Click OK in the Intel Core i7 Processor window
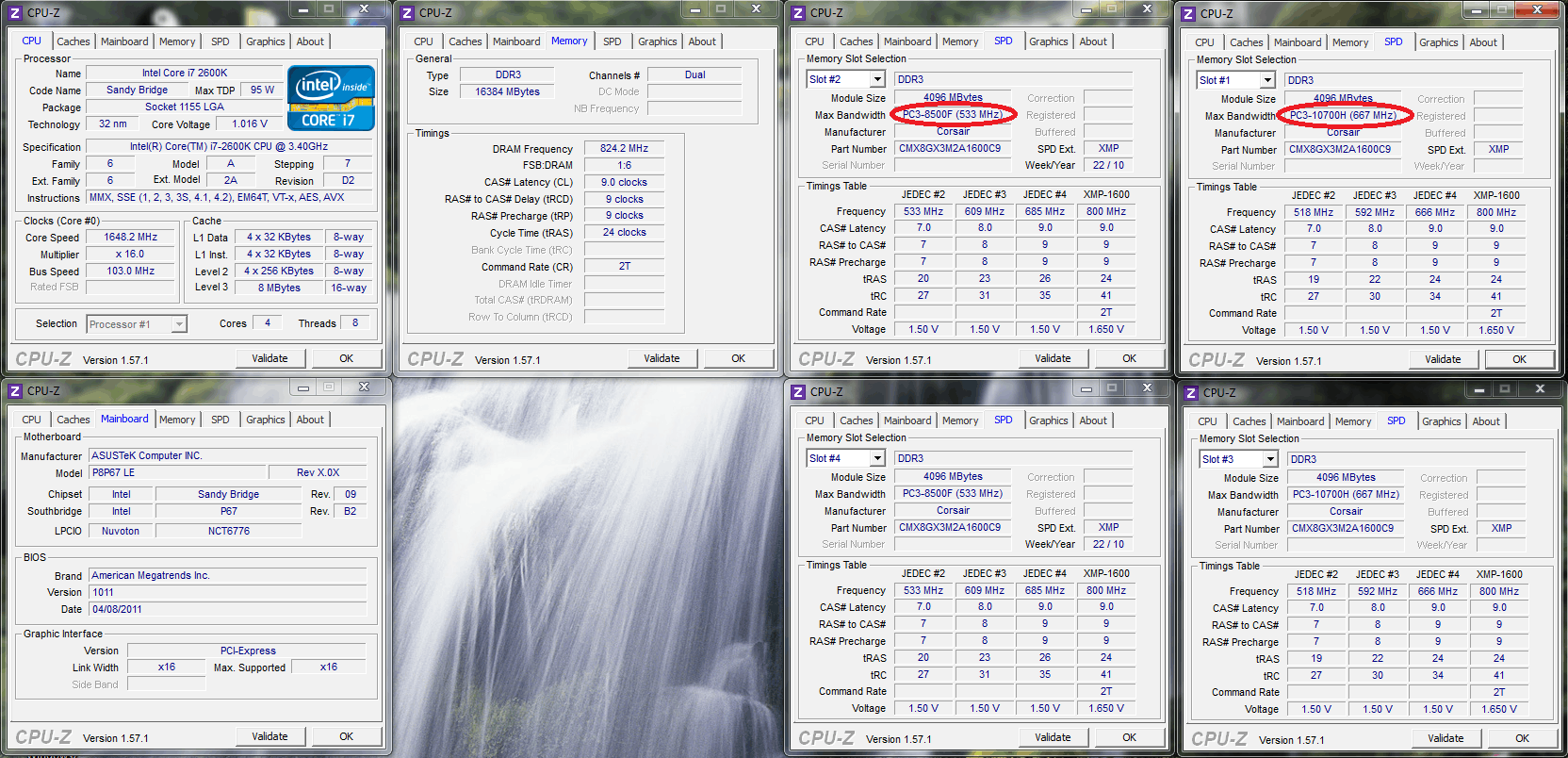Image resolution: width=1568 pixels, height=758 pixels. tap(346, 358)
